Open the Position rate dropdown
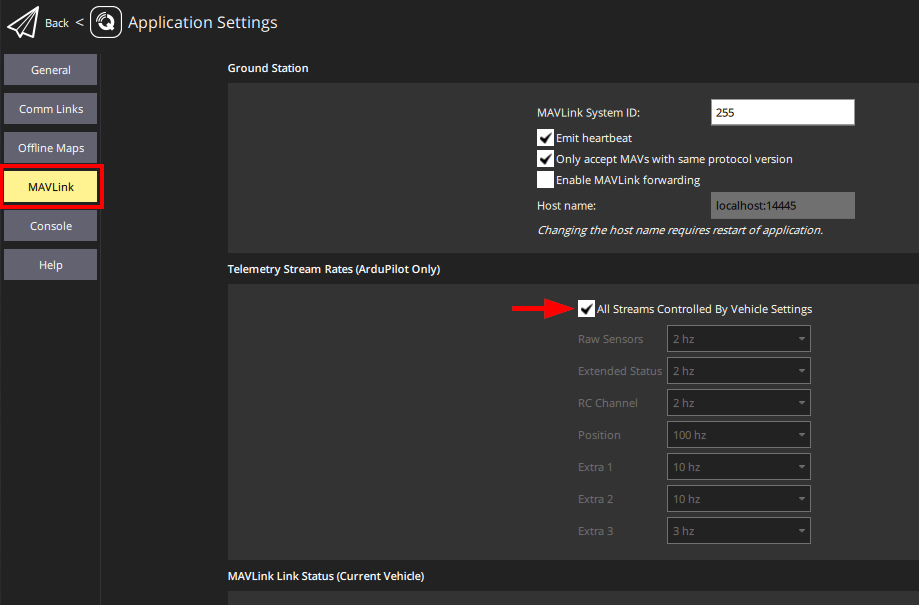 pyautogui.click(x=738, y=434)
